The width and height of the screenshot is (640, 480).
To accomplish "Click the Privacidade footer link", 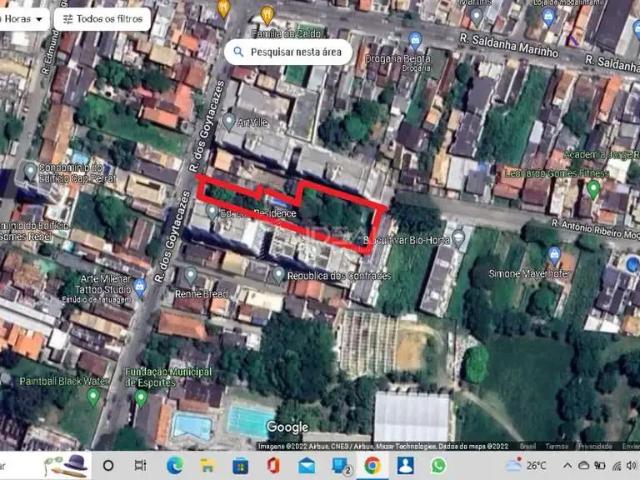I will point(597,446).
